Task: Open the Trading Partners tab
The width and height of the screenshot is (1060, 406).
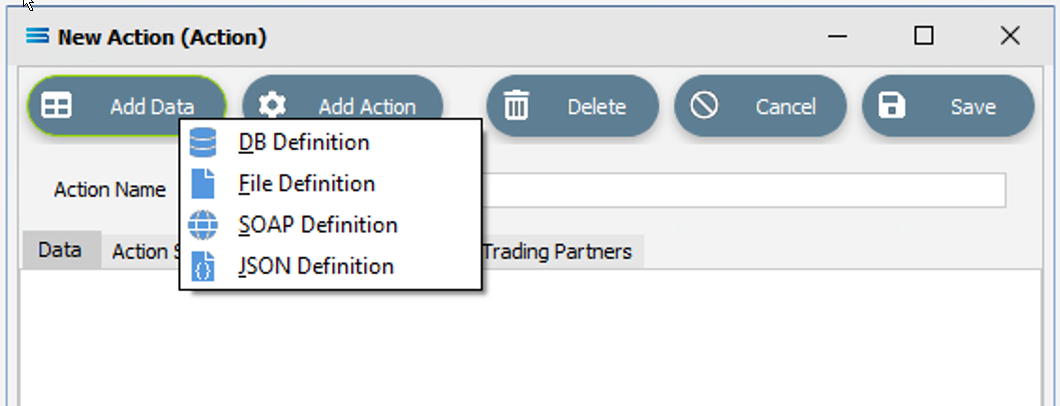Action: pyautogui.click(x=558, y=251)
